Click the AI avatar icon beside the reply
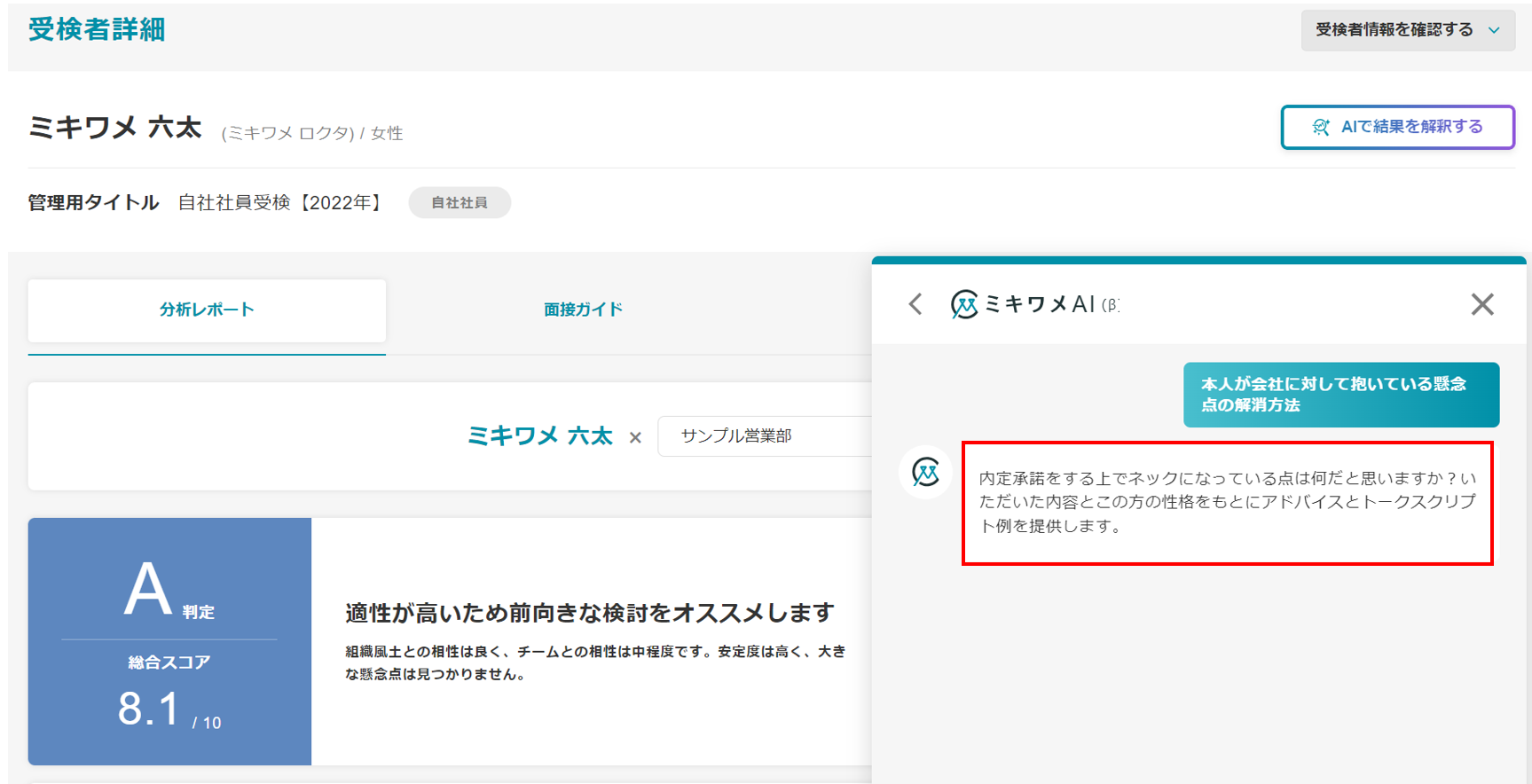This screenshot has width=1532, height=784. click(925, 473)
